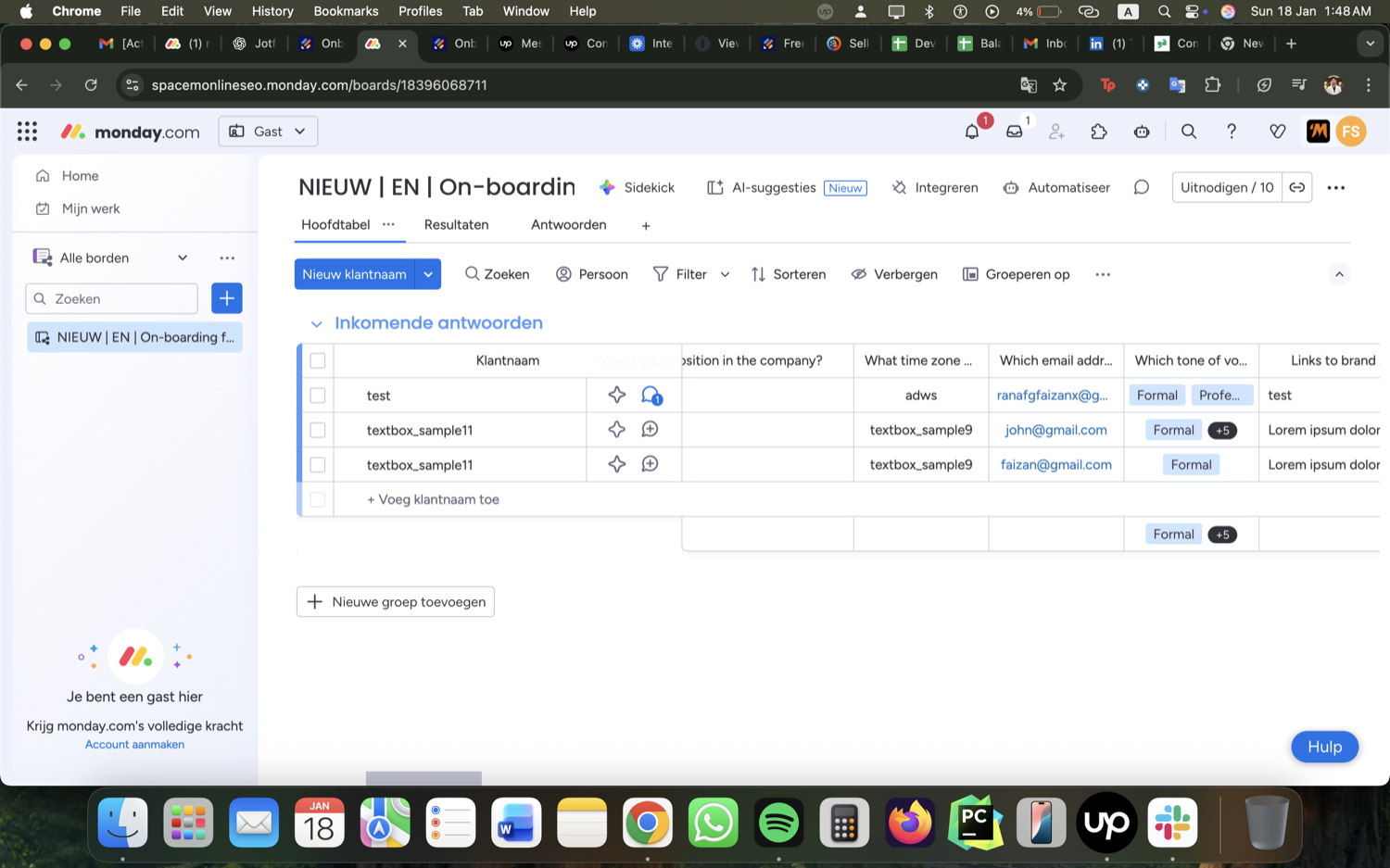The image size is (1390, 868).
Task: Click Nieuwe groep toevoegen button
Action: 396,602
